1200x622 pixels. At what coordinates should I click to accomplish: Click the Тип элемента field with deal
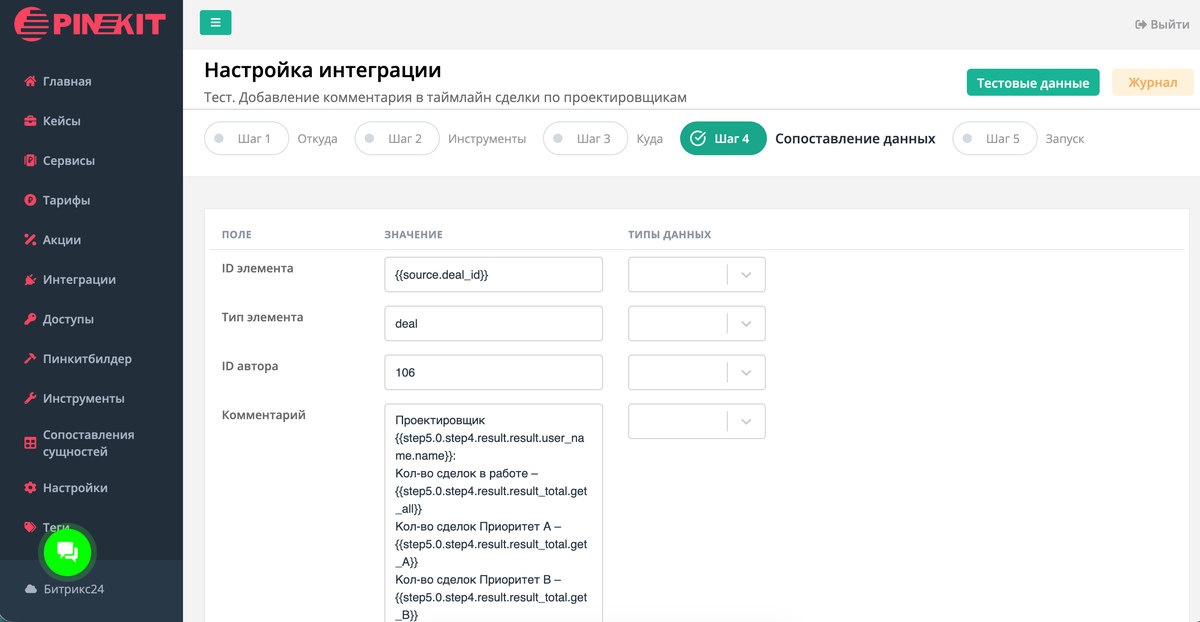(494, 323)
